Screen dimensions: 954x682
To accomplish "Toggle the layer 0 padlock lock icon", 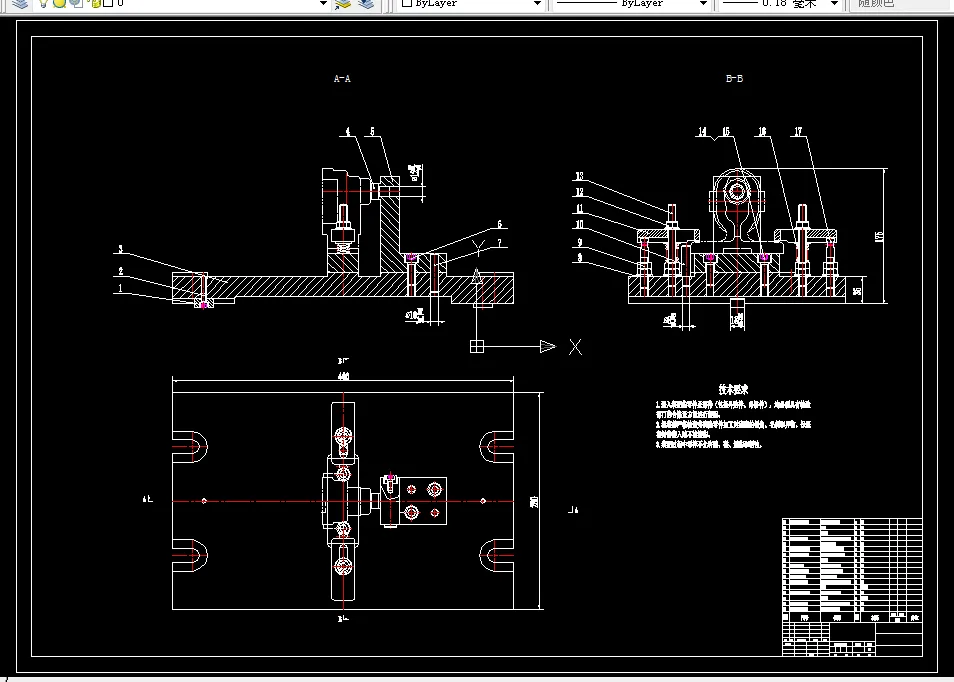I will click(96, 4).
